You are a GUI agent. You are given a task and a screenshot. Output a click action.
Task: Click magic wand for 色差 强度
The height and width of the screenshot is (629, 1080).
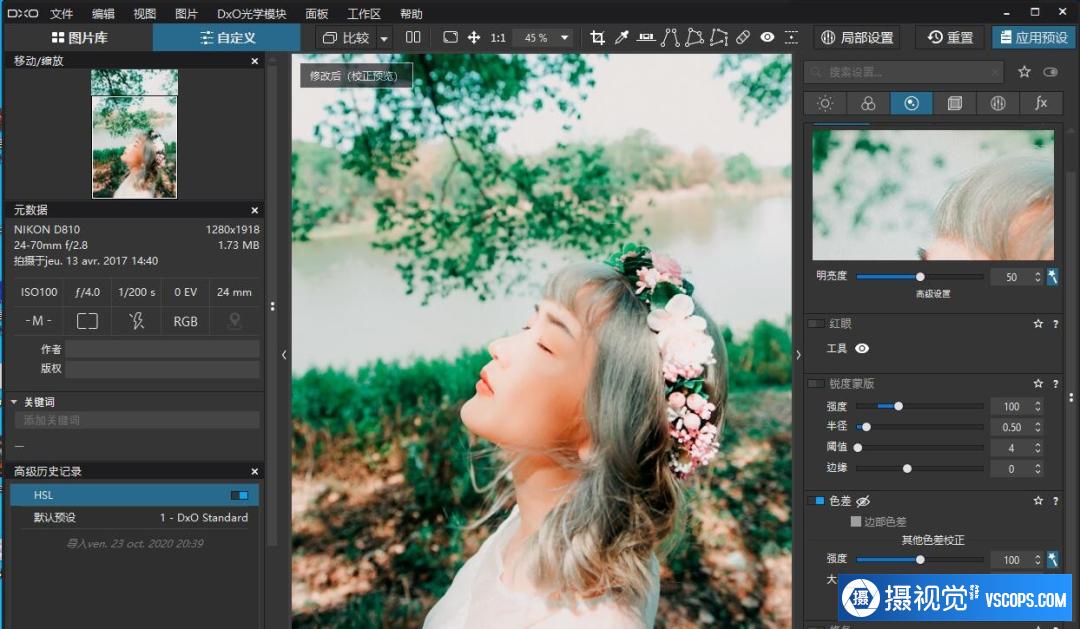pyautogui.click(x=1052, y=559)
